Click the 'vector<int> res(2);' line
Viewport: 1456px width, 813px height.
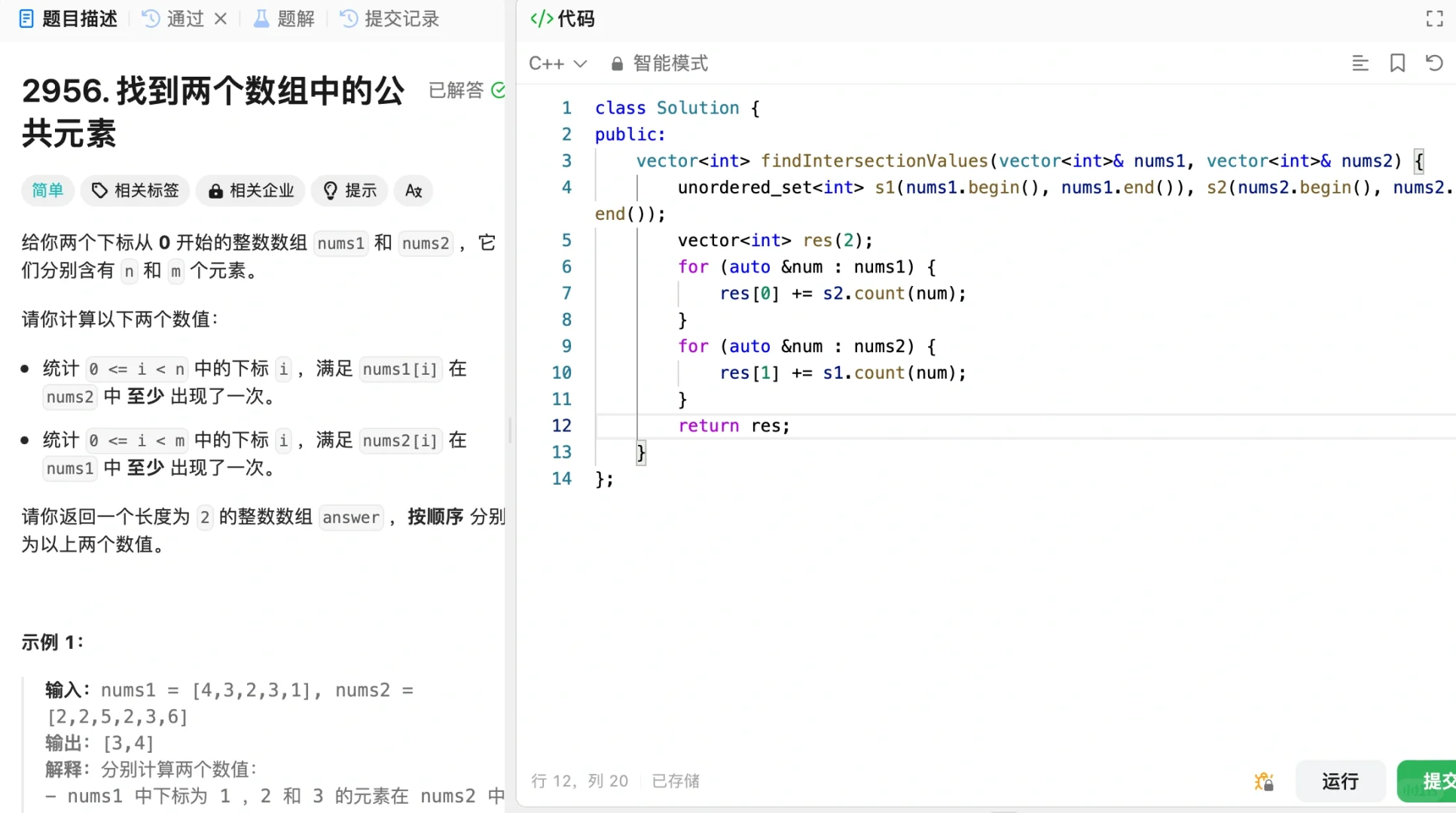tap(775, 240)
